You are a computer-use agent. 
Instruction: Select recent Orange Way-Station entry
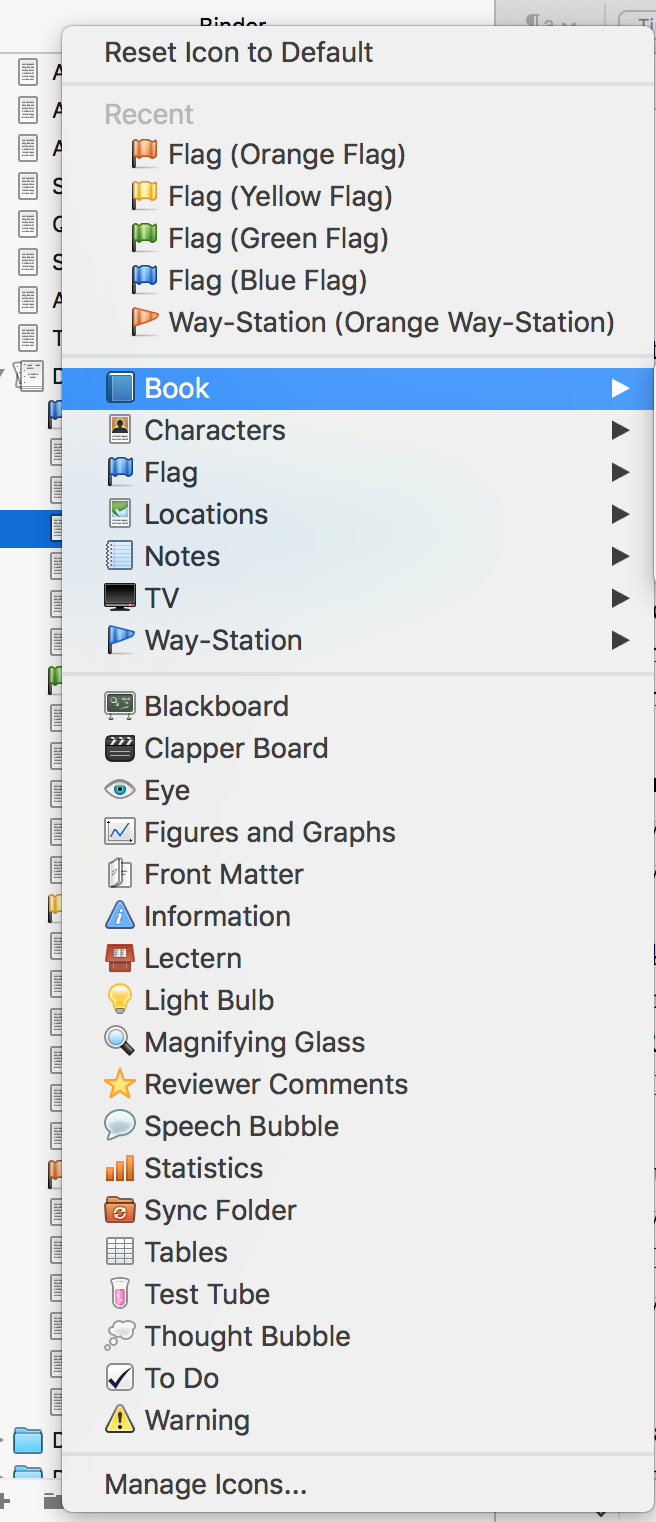pos(391,322)
